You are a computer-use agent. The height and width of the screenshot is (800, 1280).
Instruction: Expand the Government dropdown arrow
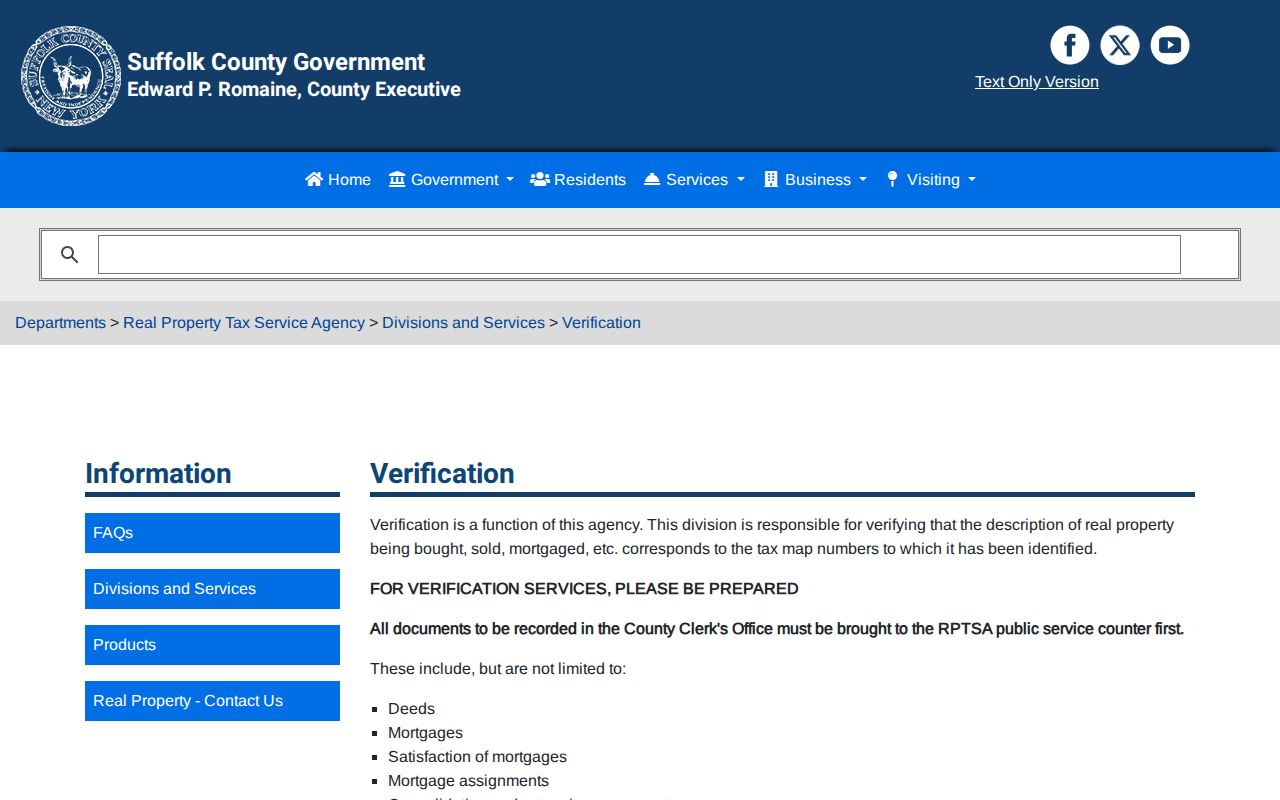tap(509, 180)
